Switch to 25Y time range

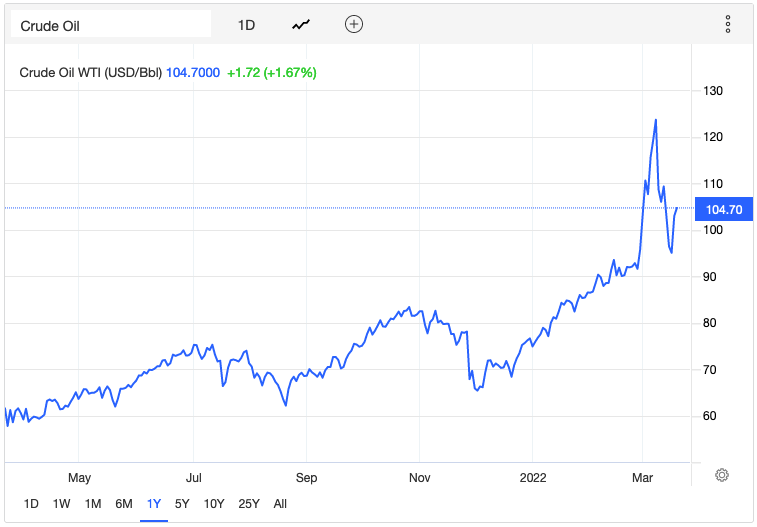tap(248, 503)
